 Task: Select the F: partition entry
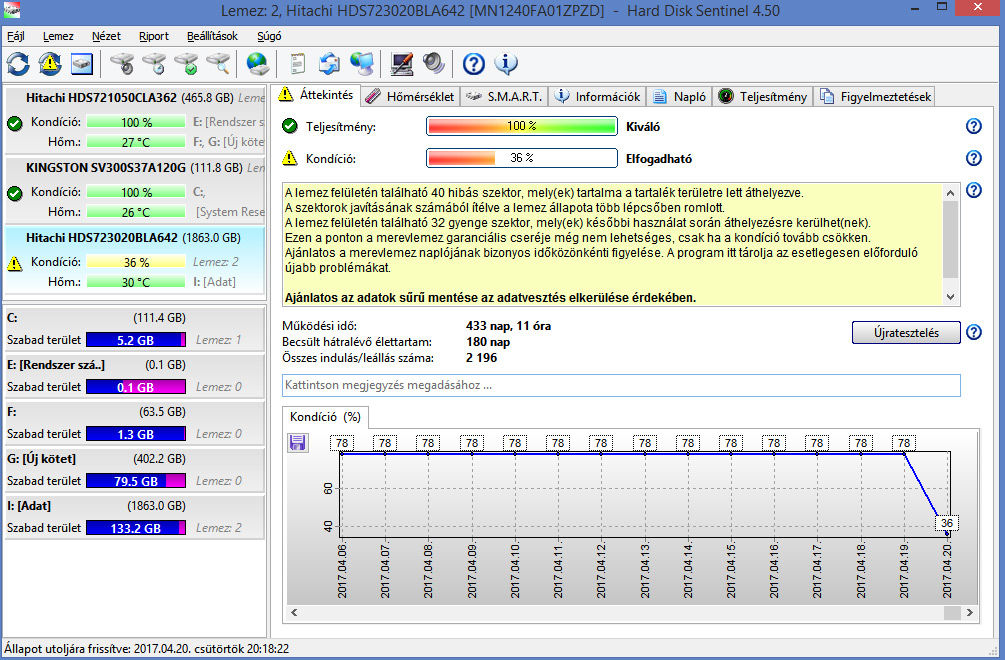tap(135, 422)
